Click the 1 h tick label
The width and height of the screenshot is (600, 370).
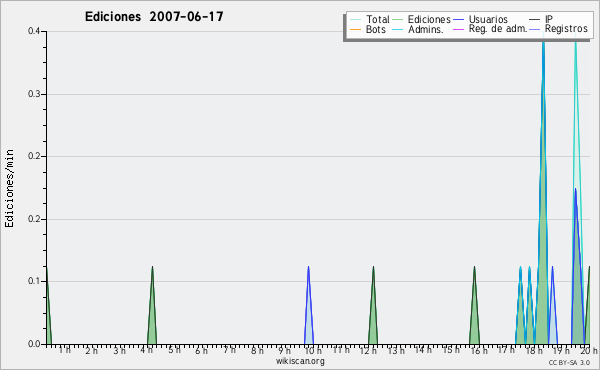tap(64, 350)
